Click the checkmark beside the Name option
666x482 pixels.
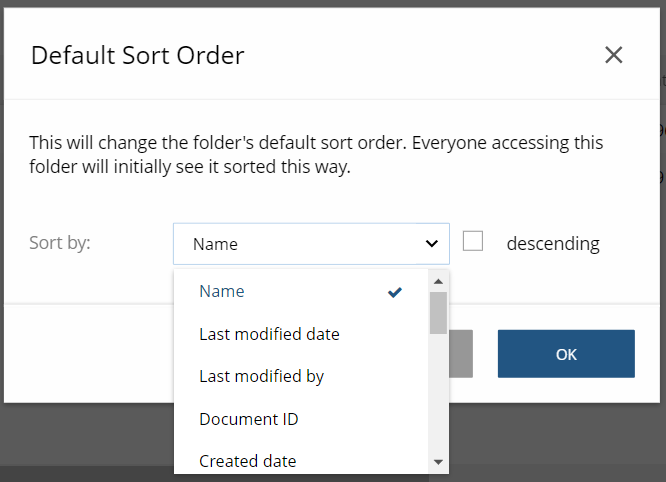[395, 292]
